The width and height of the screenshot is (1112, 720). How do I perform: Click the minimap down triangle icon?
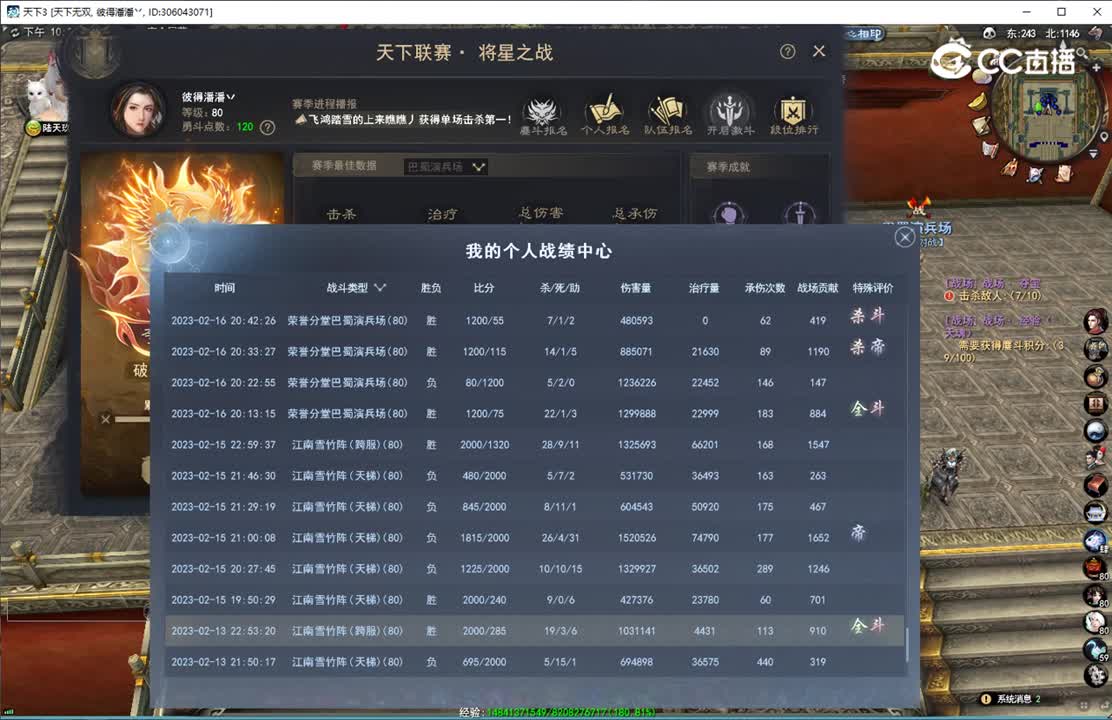click(x=1094, y=154)
